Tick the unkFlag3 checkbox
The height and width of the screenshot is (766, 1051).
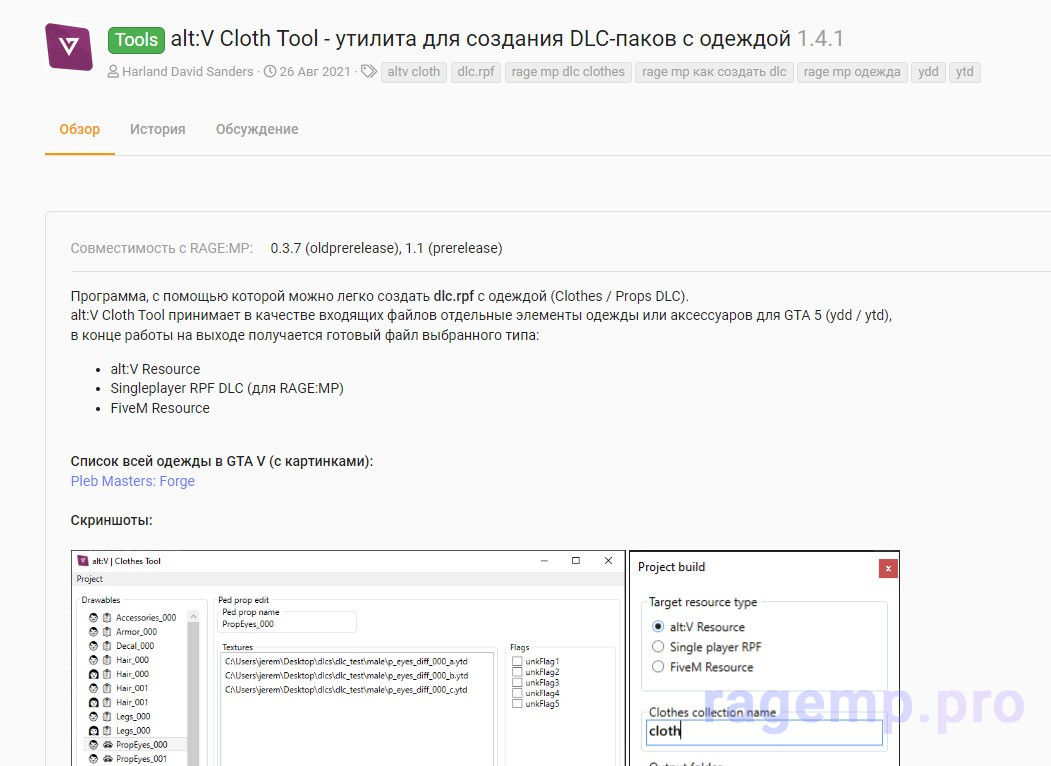[517, 683]
